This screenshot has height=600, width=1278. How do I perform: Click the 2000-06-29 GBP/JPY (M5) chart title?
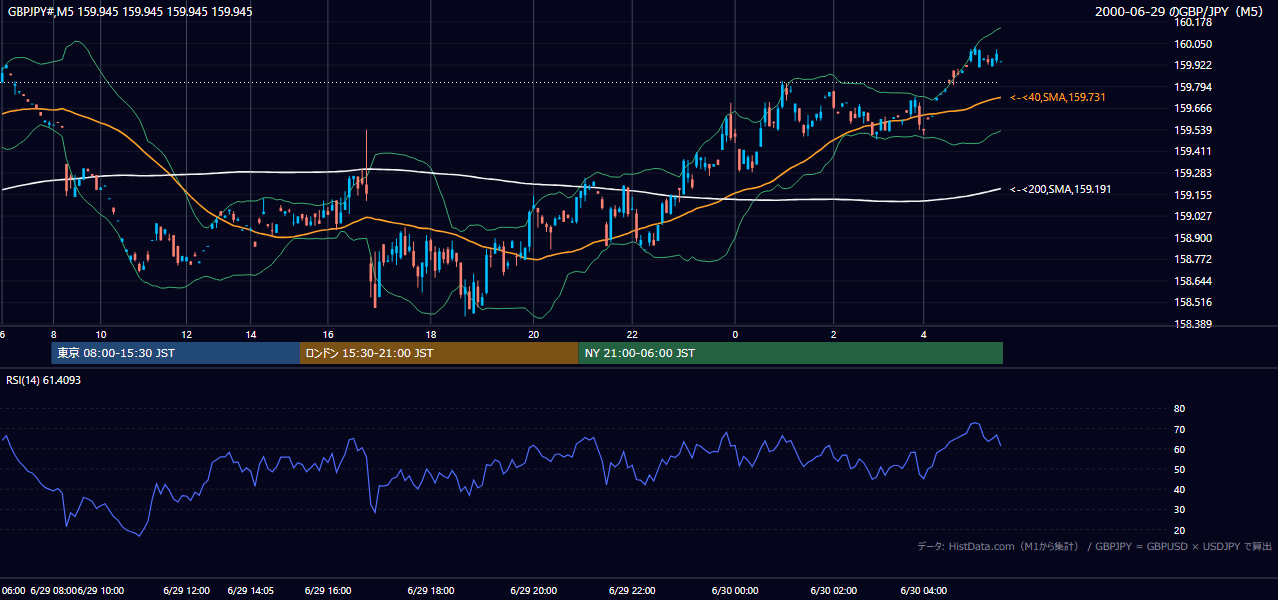click(x=1179, y=12)
